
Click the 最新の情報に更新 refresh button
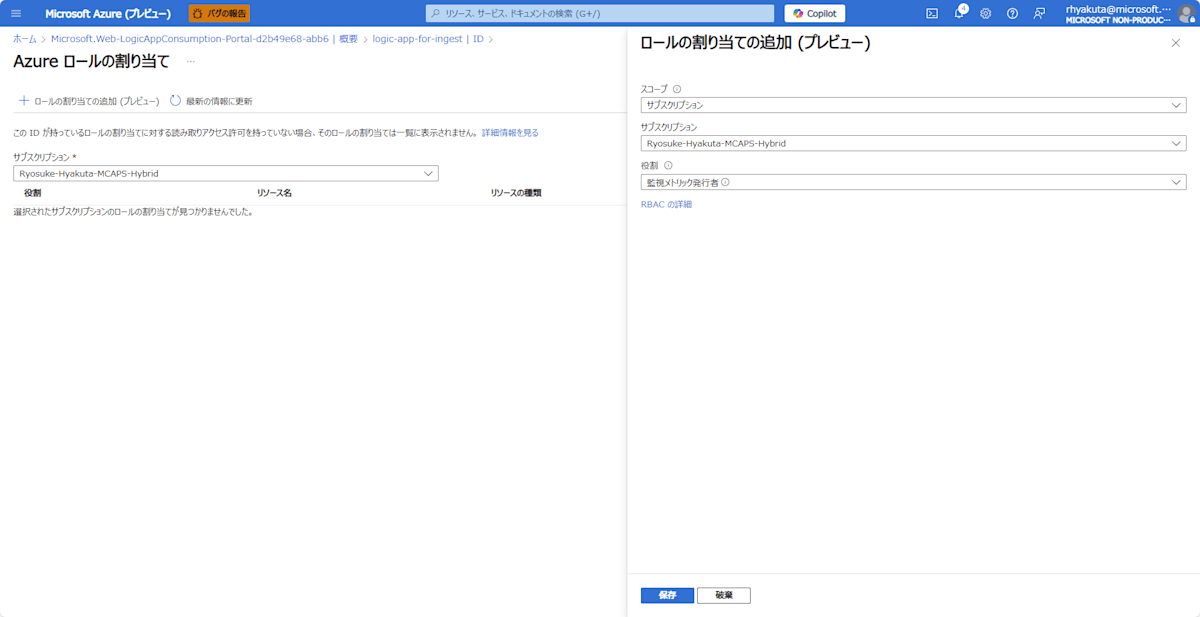[x=211, y=101]
